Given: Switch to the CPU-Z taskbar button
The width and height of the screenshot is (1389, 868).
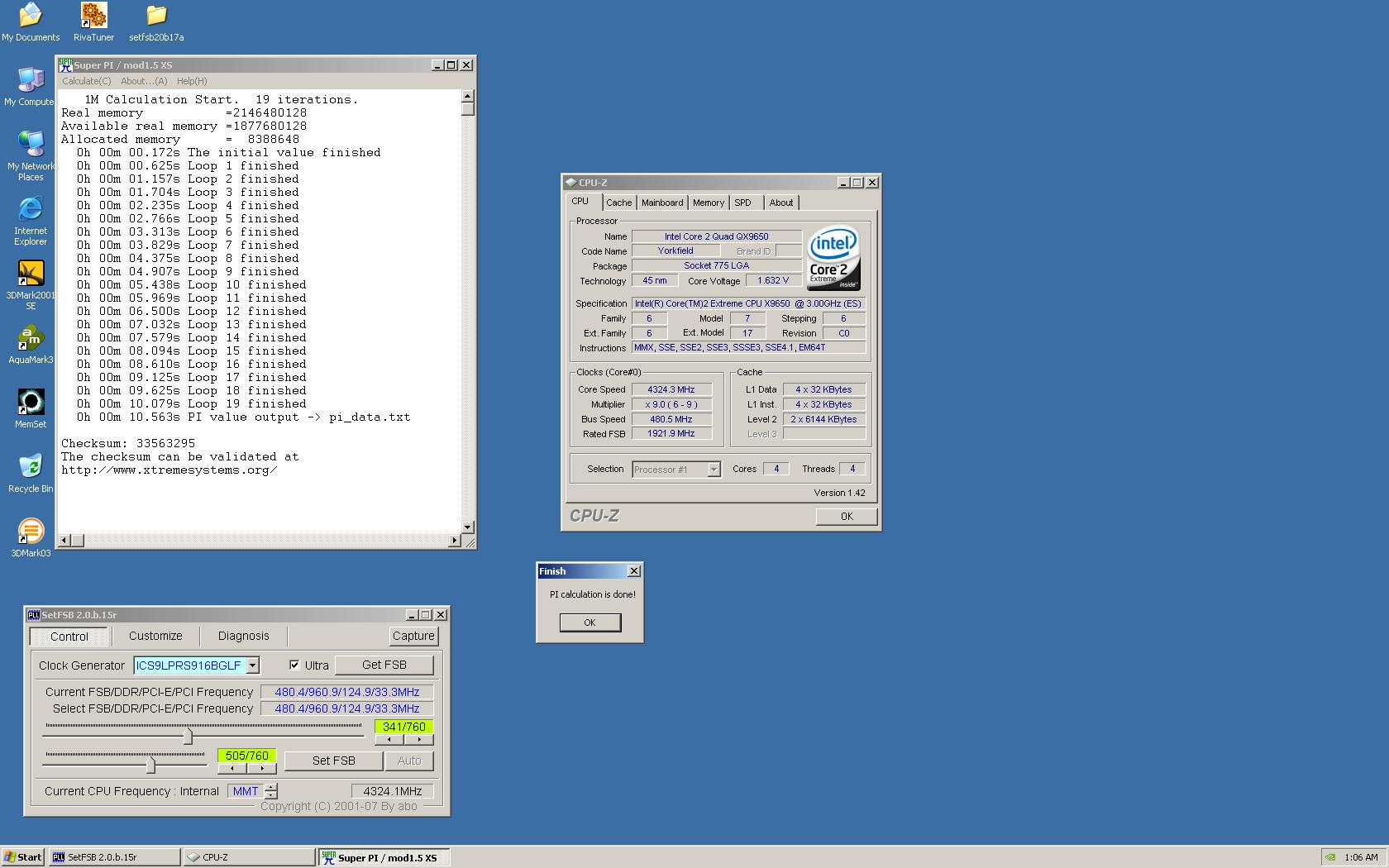Looking at the screenshot, I should click(x=249, y=857).
